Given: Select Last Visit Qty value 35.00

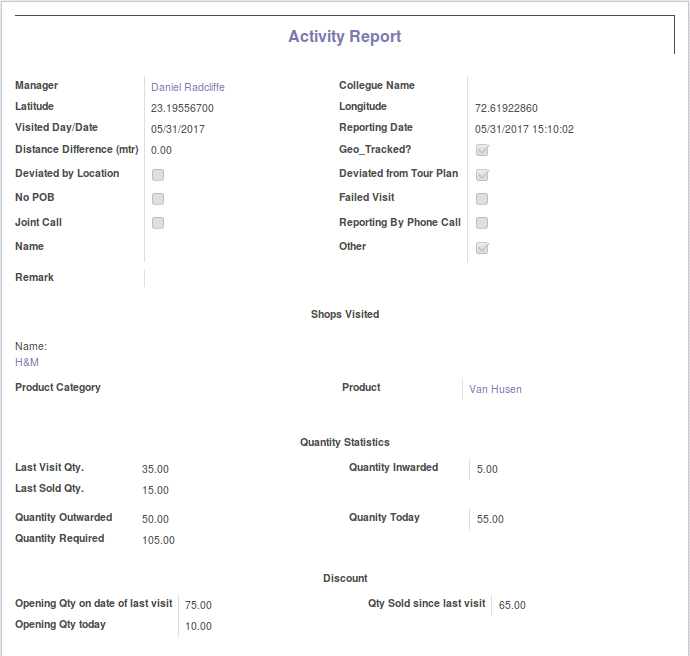Looking at the screenshot, I should click(x=155, y=469).
